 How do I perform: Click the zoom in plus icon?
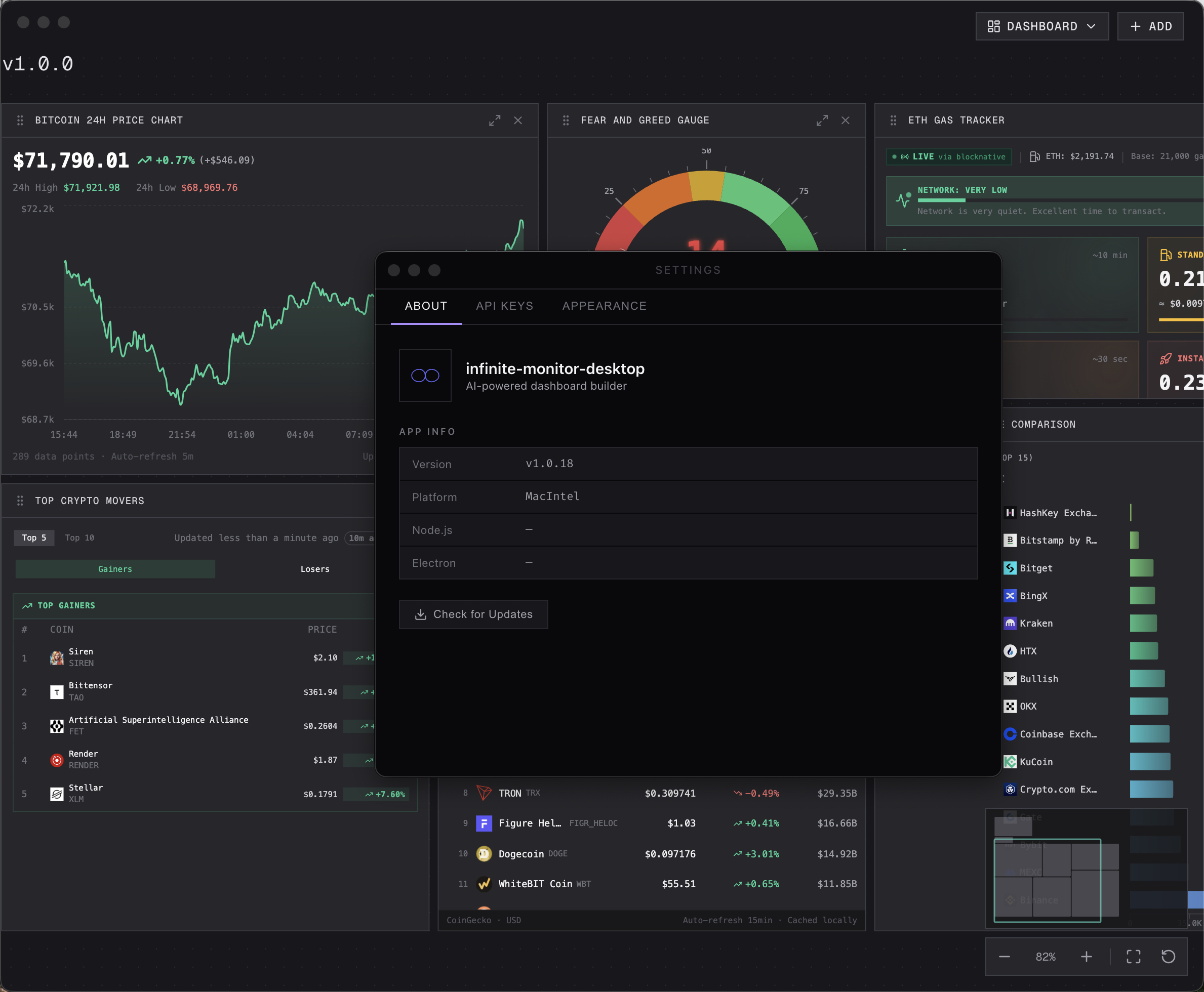click(x=1086, y=957)
